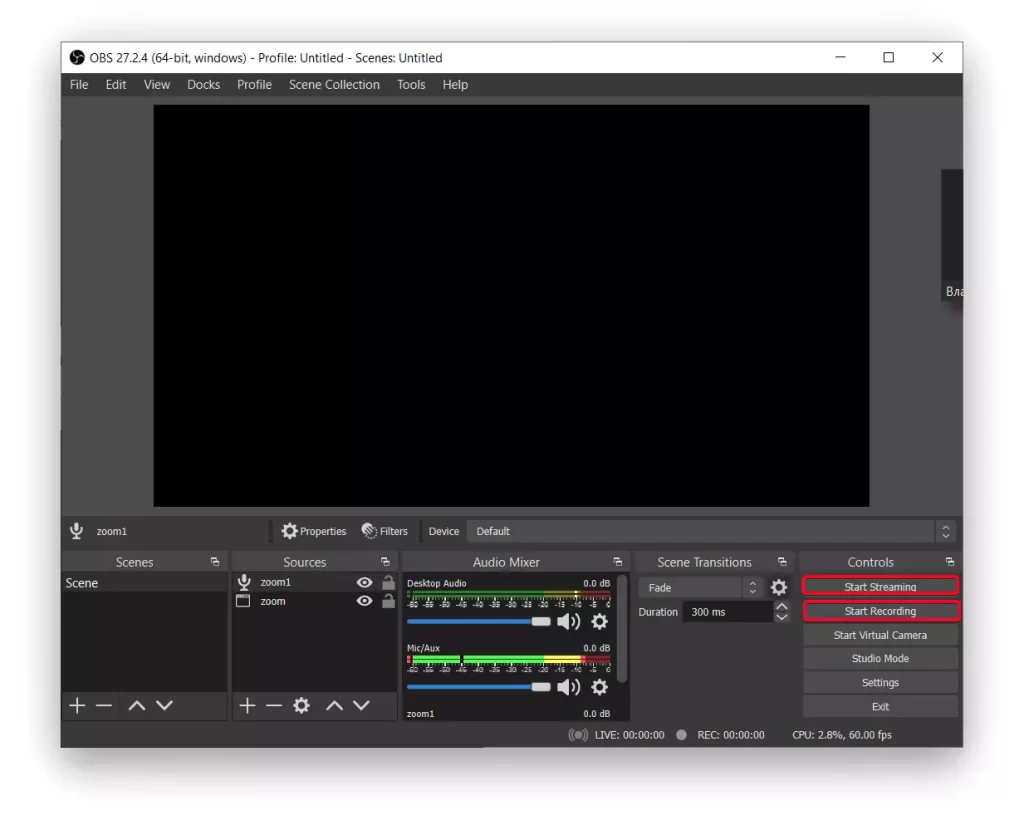Remove the selected scene with minus icon
Screen dimensions: 1024x825
click(104, 705)
